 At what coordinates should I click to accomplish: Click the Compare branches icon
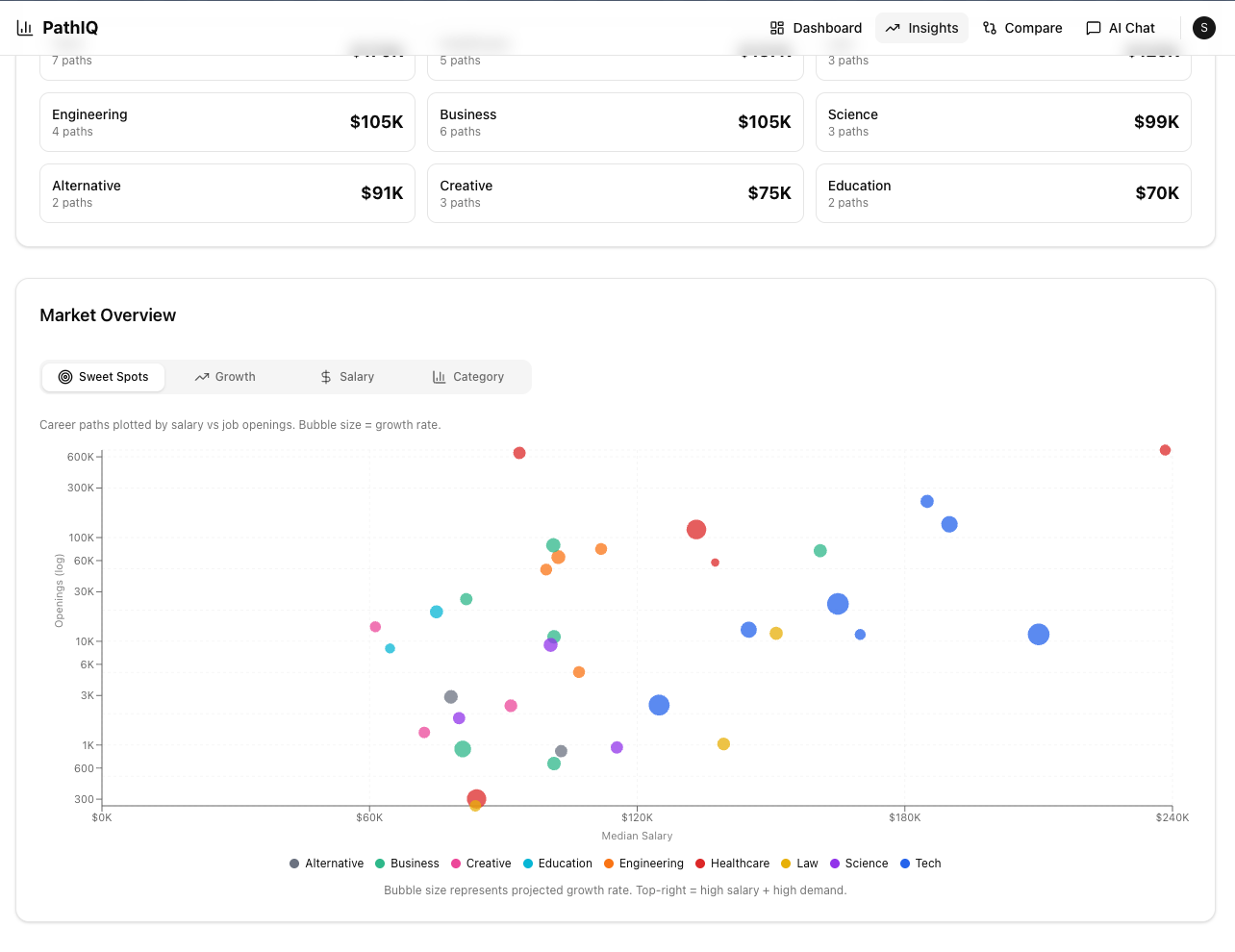990,28
